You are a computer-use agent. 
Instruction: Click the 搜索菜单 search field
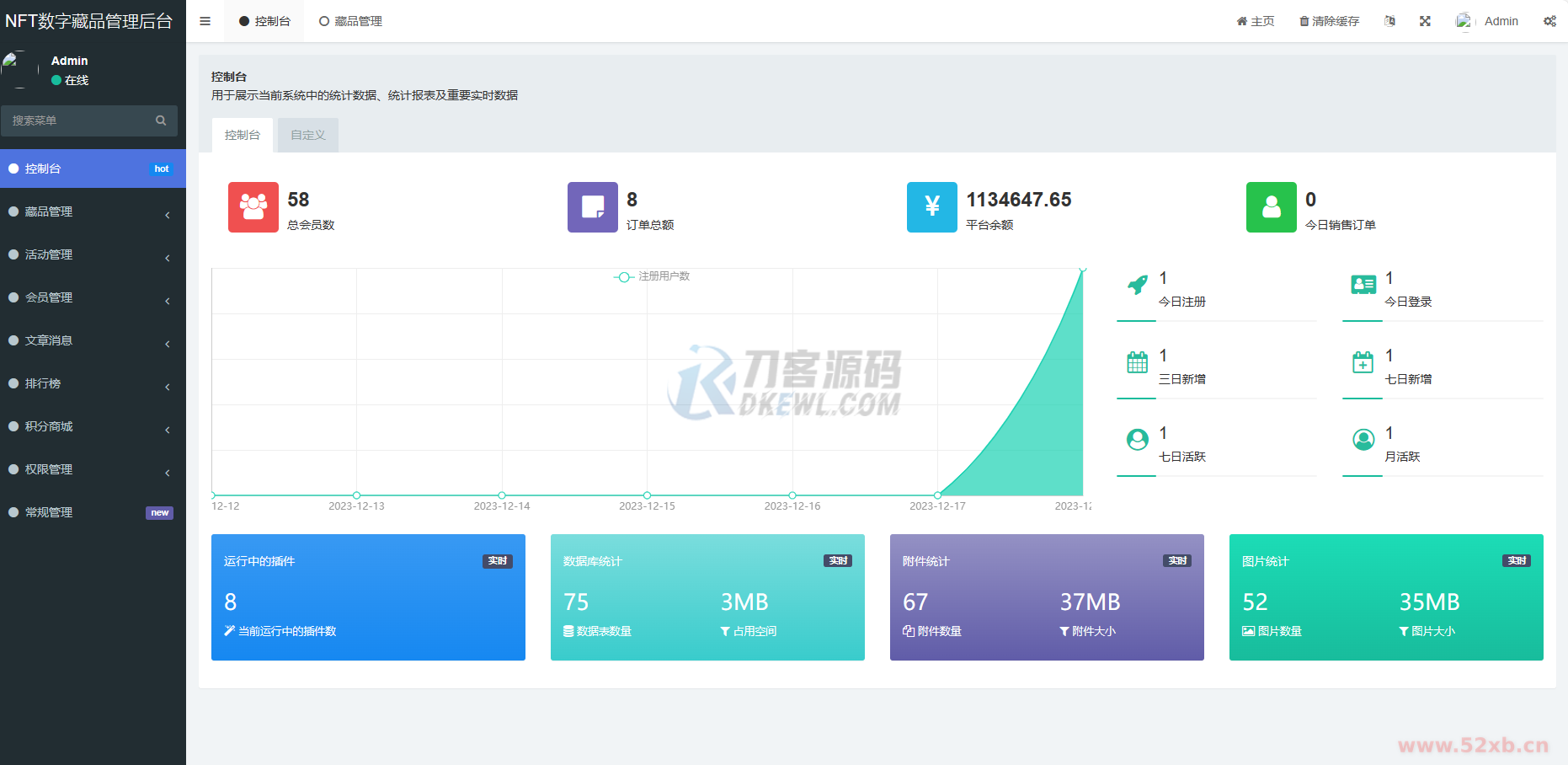point(80,120)
